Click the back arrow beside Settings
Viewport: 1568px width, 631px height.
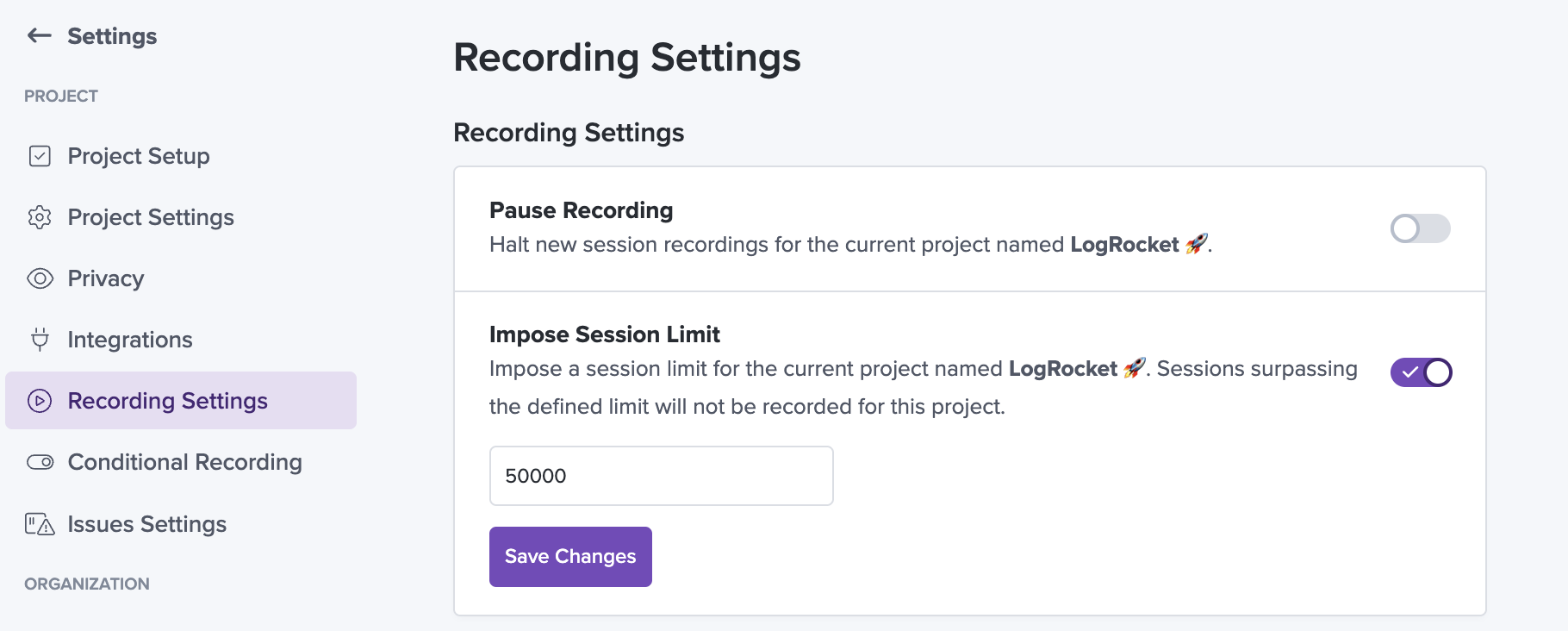coord(40,35)
